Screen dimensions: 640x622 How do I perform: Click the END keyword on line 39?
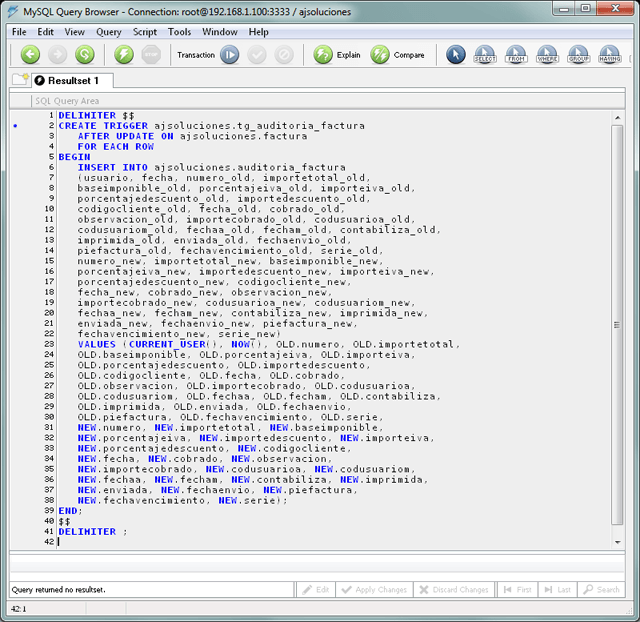(68, 511)
